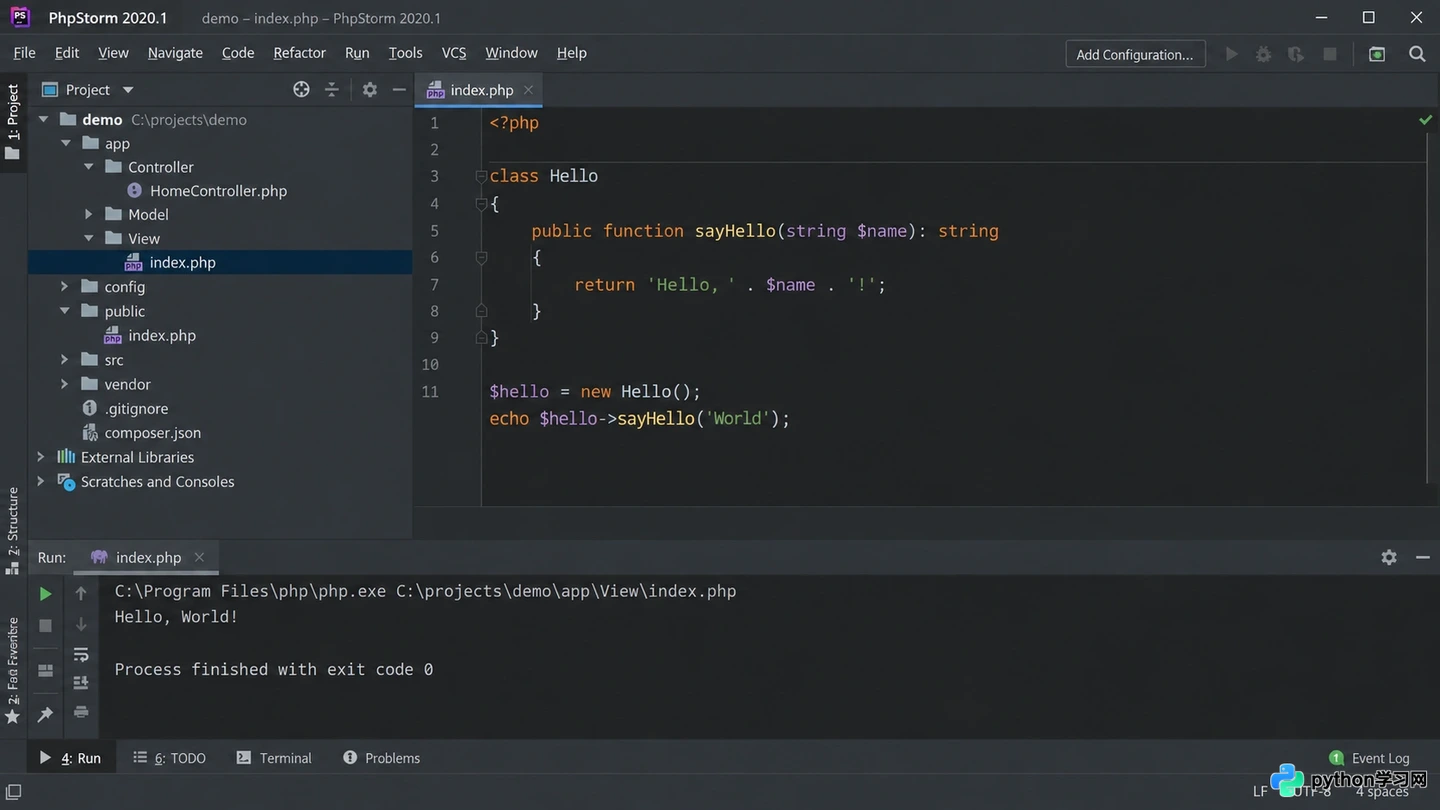This screenshot has height=810, width=1440.
Task: Toggle tool window bars via bottom-left corner icon
Action: (14, 791)
